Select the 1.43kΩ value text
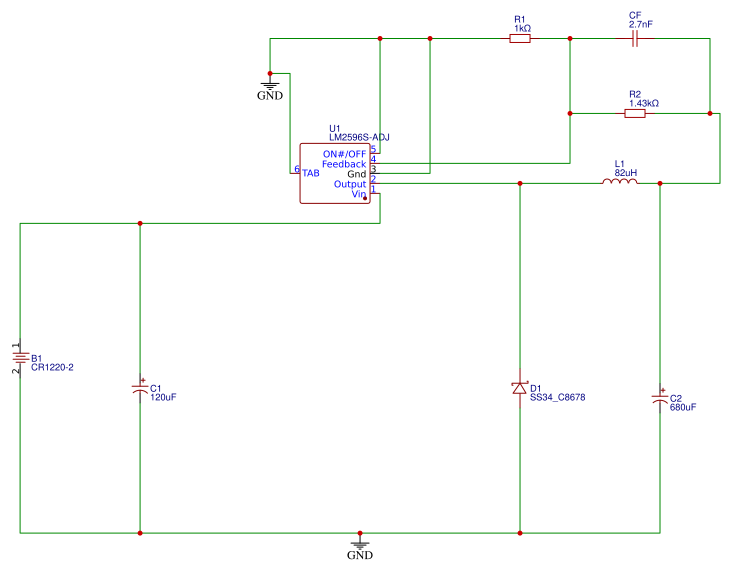 pos(643,103)
